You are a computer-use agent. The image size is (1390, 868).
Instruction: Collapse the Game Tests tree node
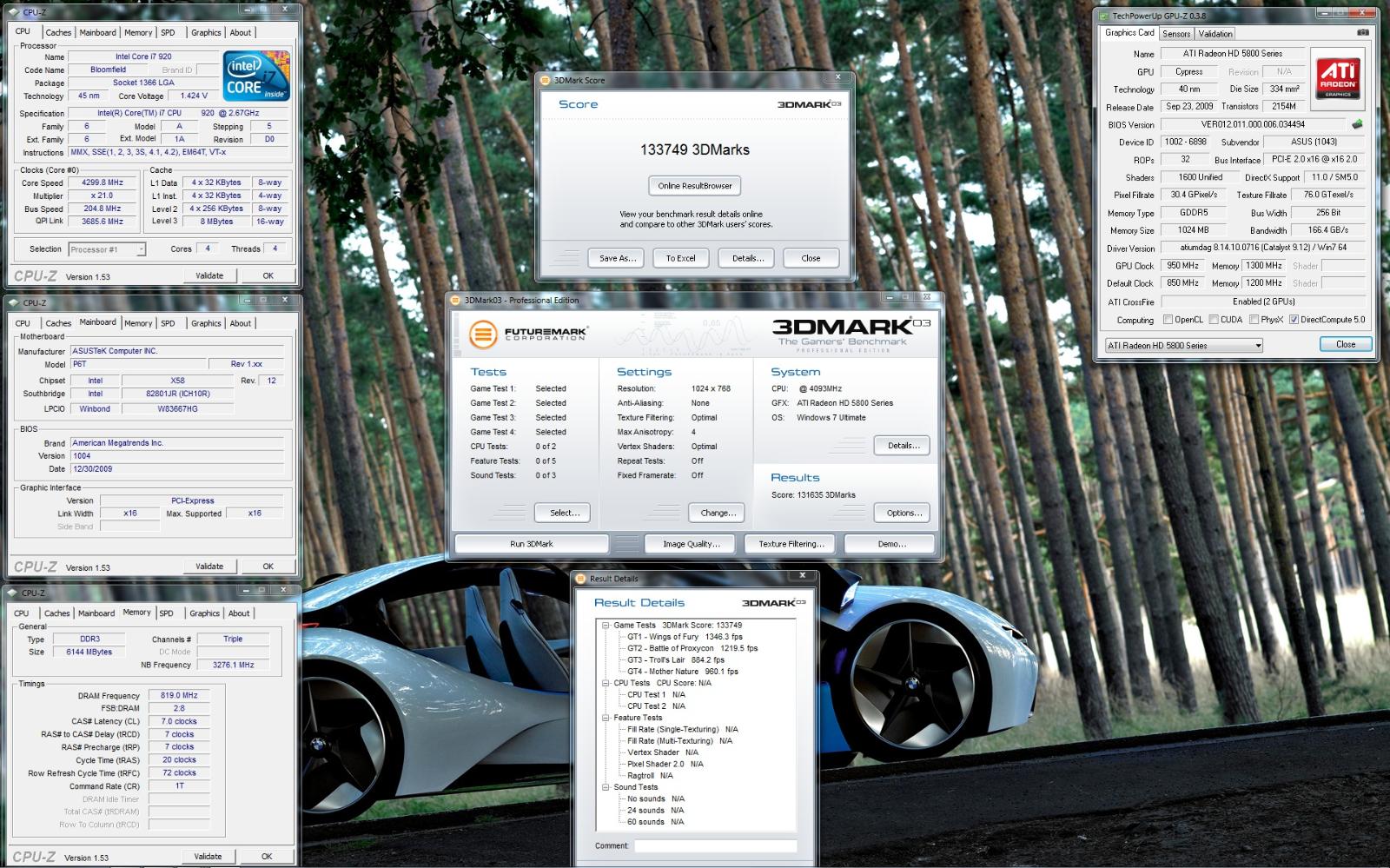(606, 625)
